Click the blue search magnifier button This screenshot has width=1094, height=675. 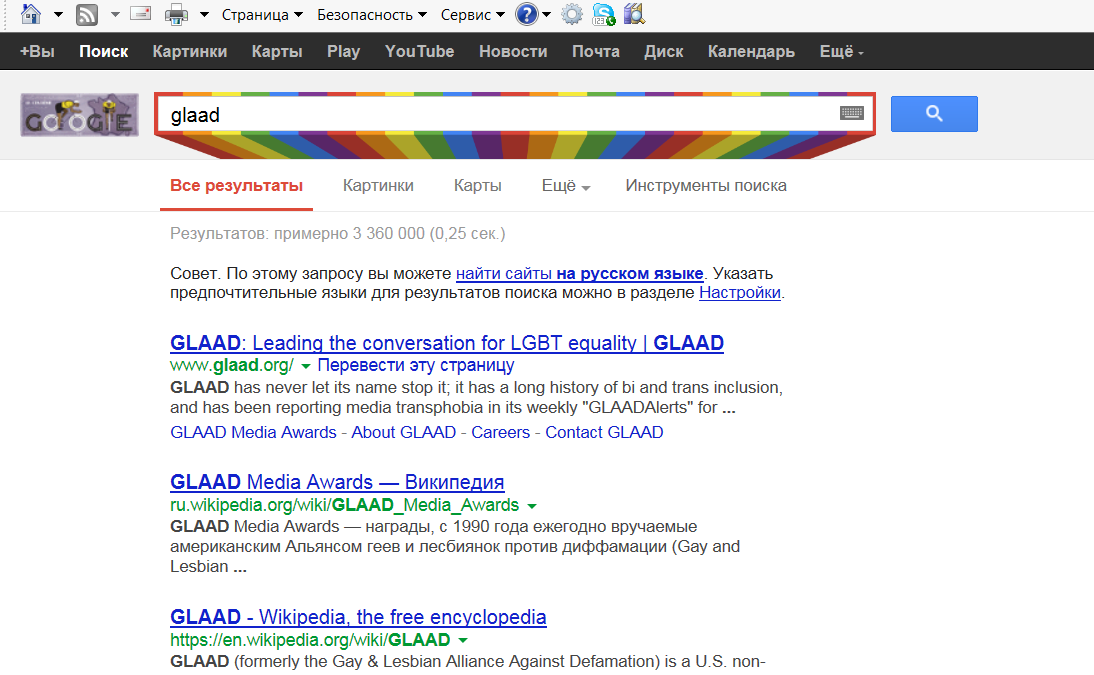coord(934,114)
